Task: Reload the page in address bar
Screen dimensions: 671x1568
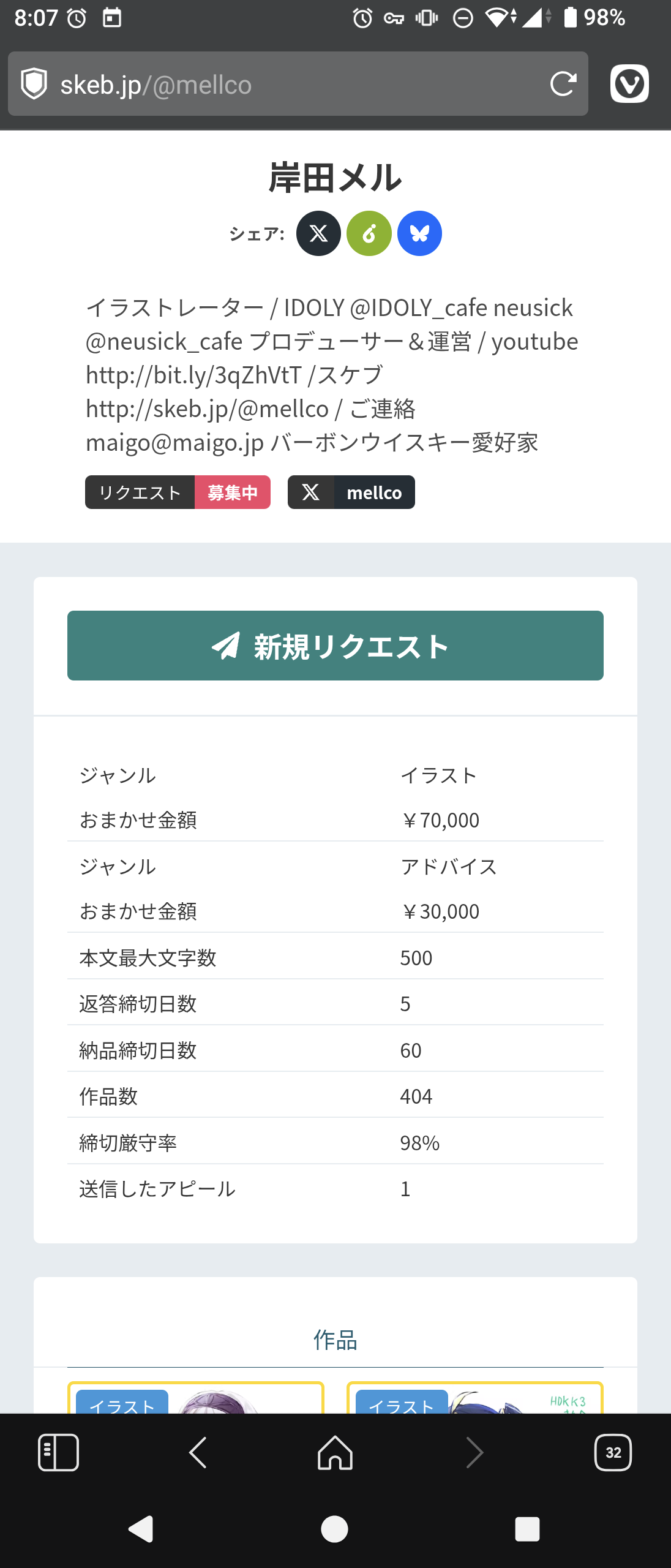Action: tap(563, 84)
